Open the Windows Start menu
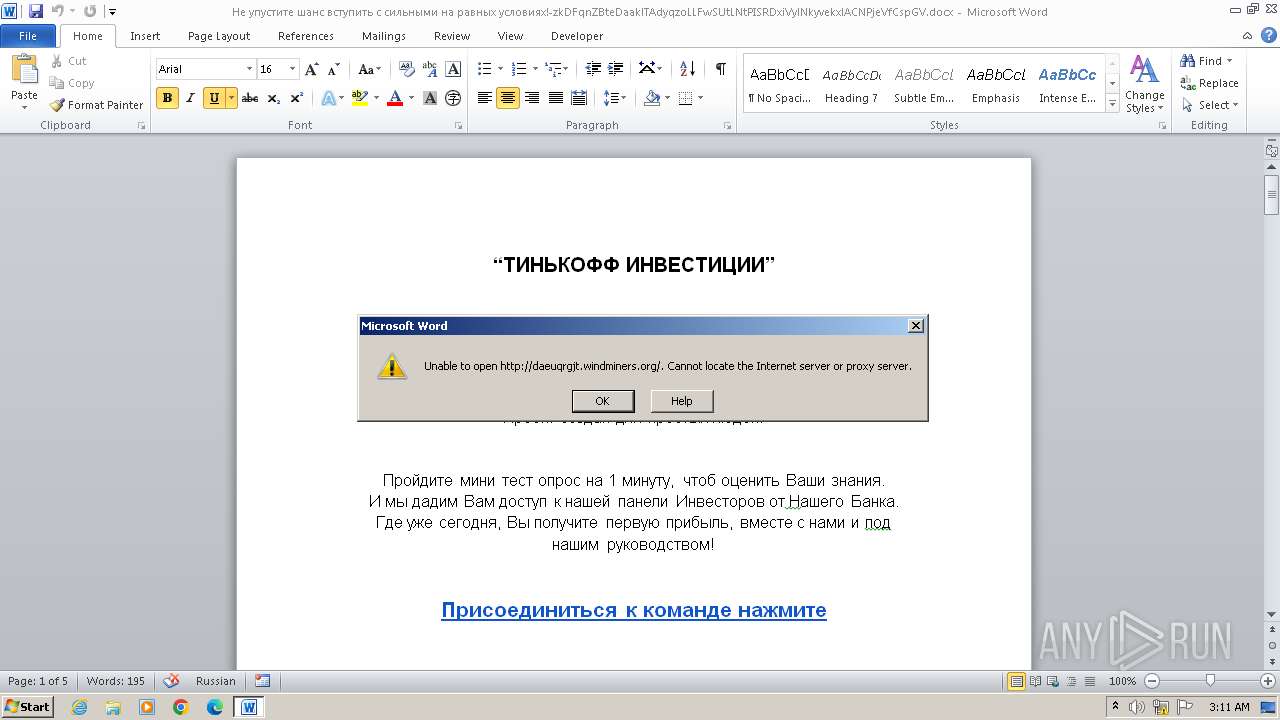 click(27, 706)
